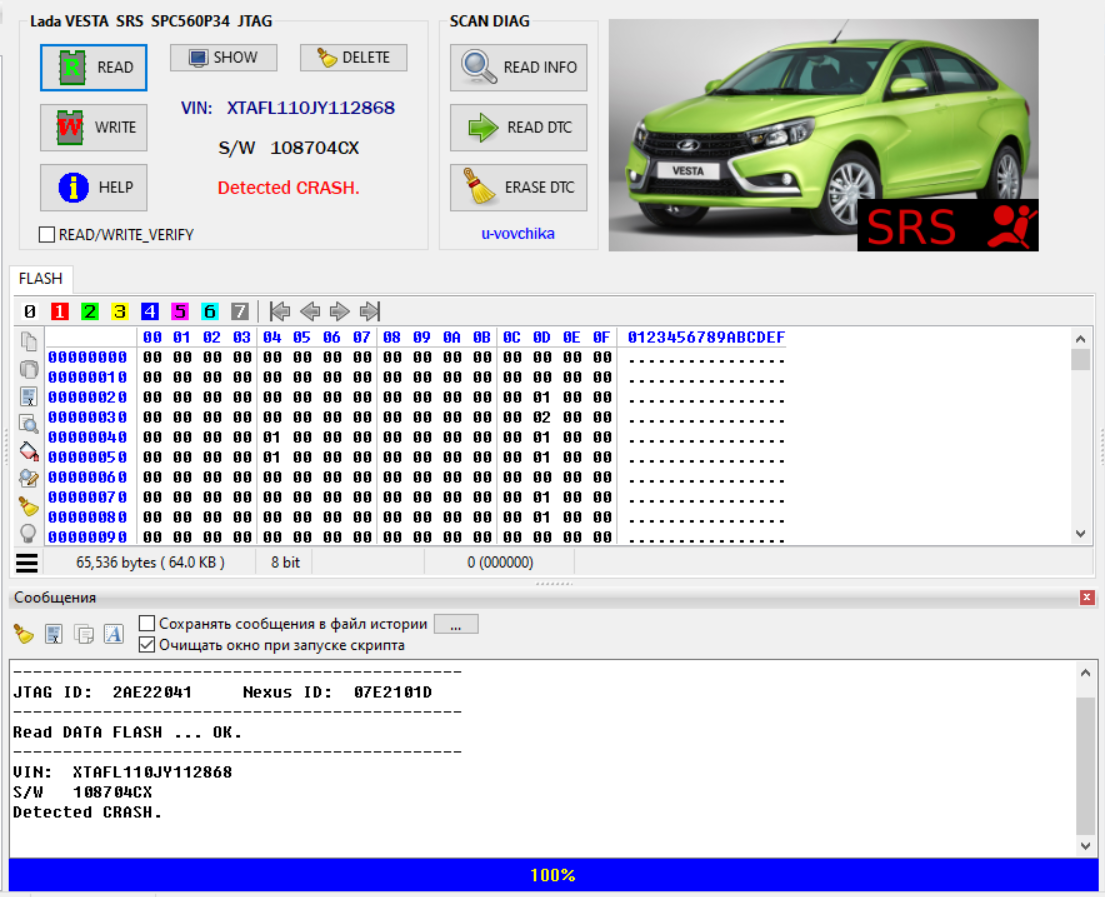Viewport: 1105px width, 897px height.
Task: Click the SHOW monitor button
Action: tap(223, 58)
